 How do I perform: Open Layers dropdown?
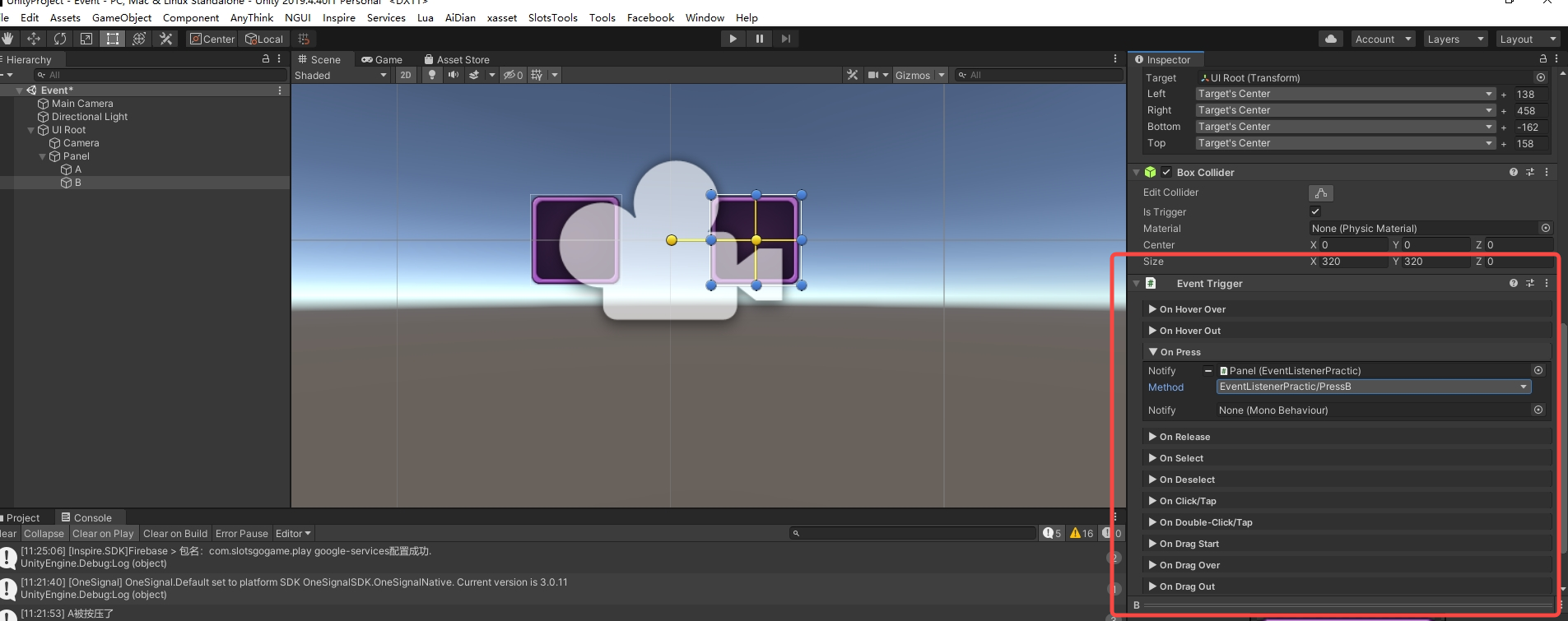tap(1455, 39)
